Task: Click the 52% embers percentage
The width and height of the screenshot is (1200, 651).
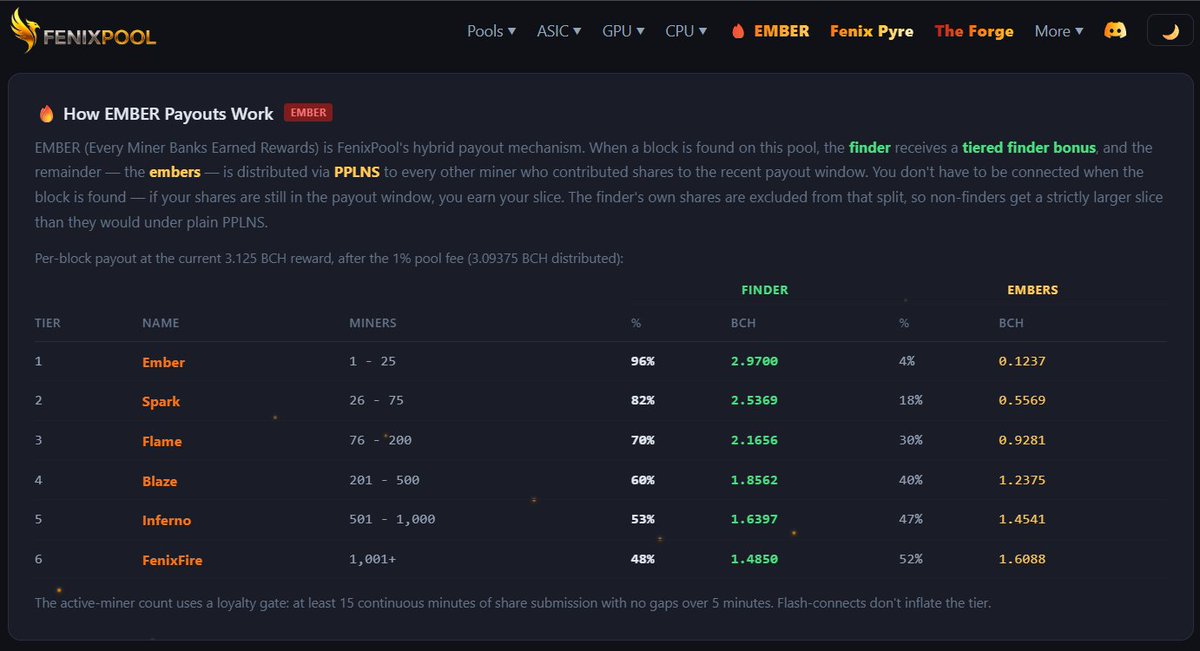Action: tap(911, 559)
